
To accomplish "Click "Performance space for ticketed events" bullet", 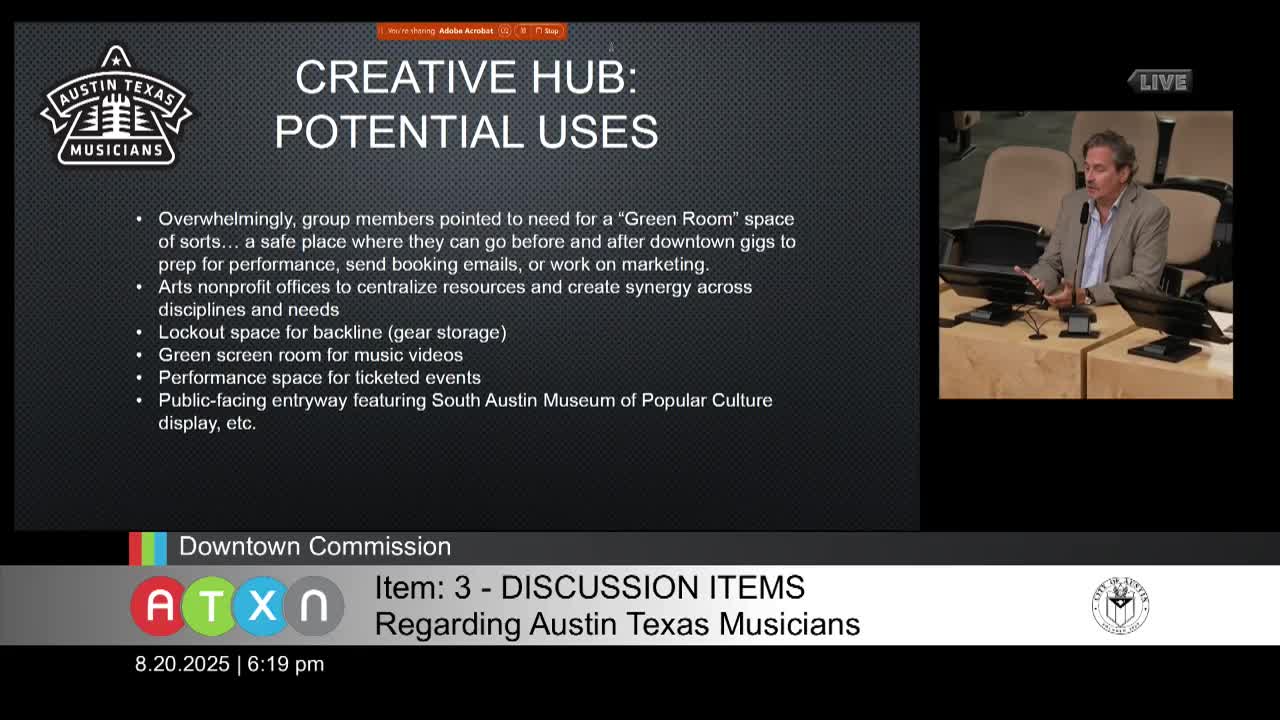I will click(x=319, y=377).
